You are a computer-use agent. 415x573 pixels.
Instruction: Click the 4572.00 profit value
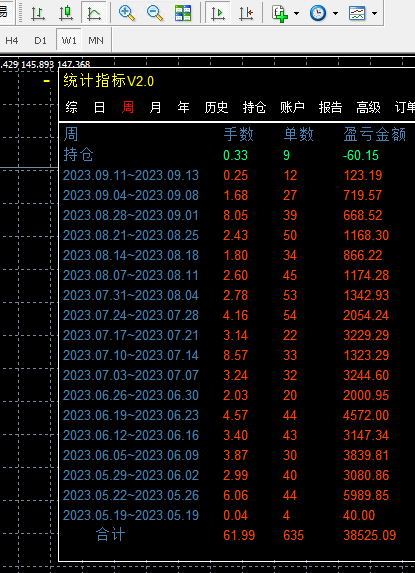[366, 415]
